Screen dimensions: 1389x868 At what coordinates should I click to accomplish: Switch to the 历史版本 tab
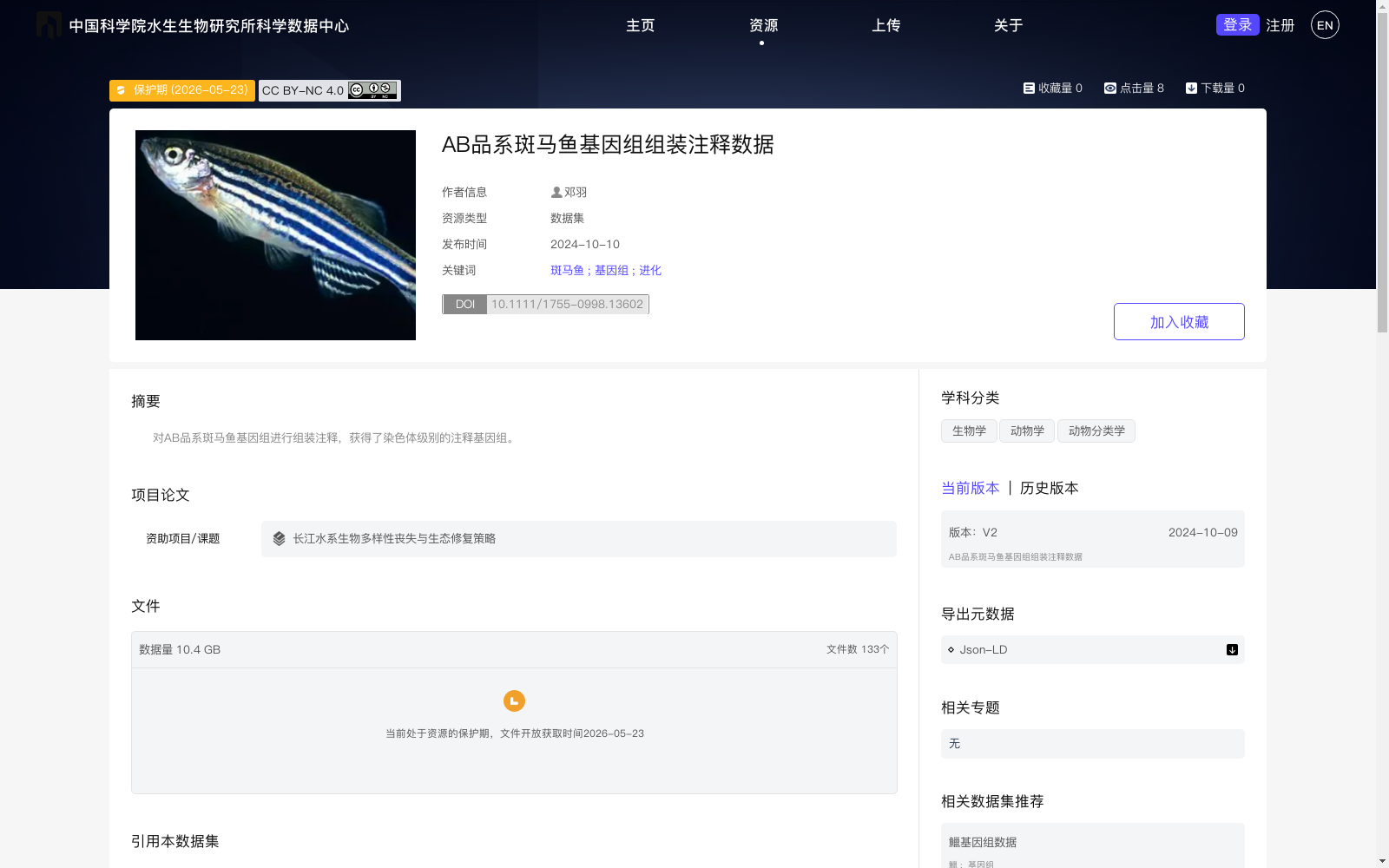[1050, 489]
